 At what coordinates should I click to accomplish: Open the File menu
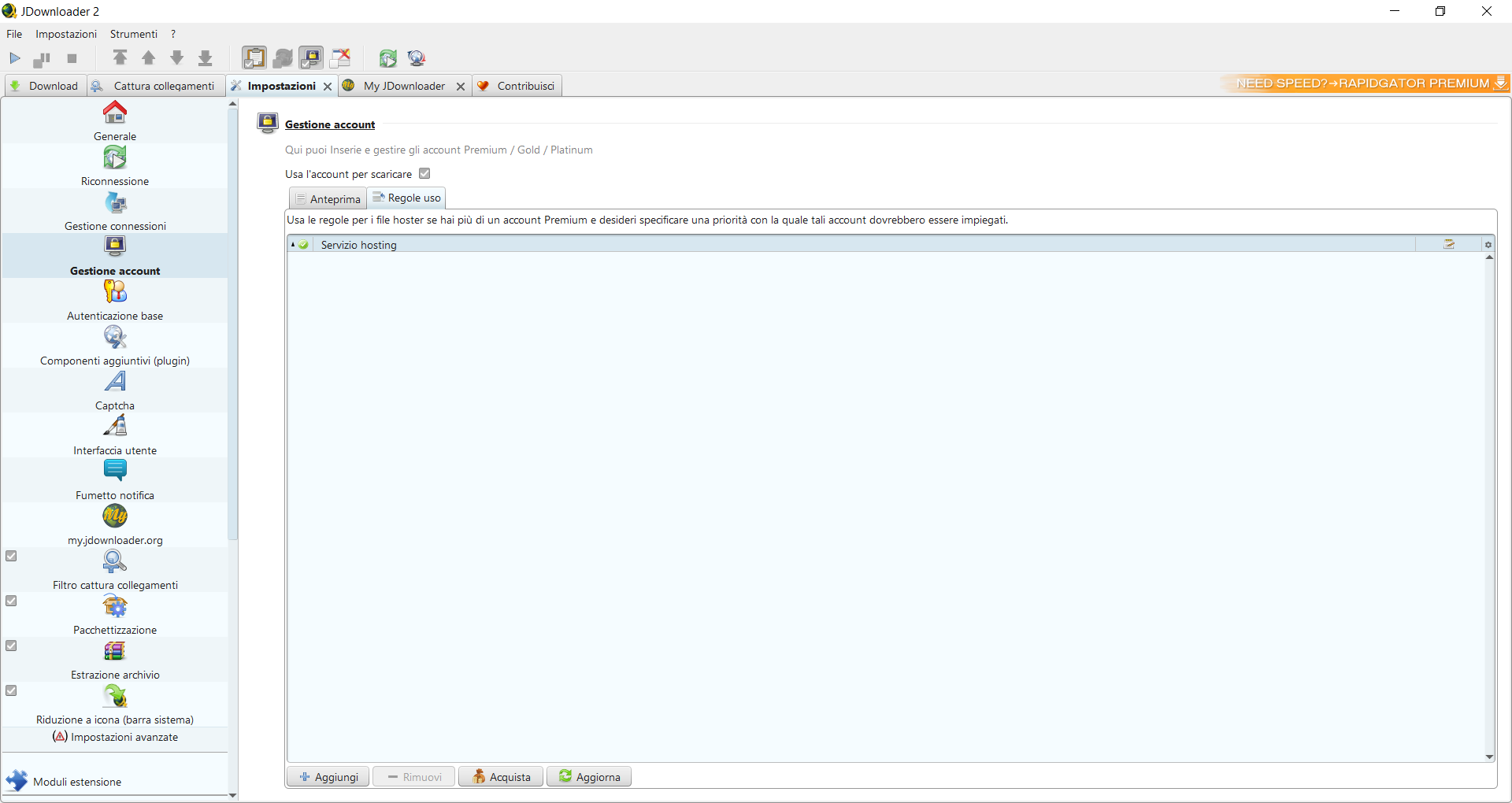14,34
